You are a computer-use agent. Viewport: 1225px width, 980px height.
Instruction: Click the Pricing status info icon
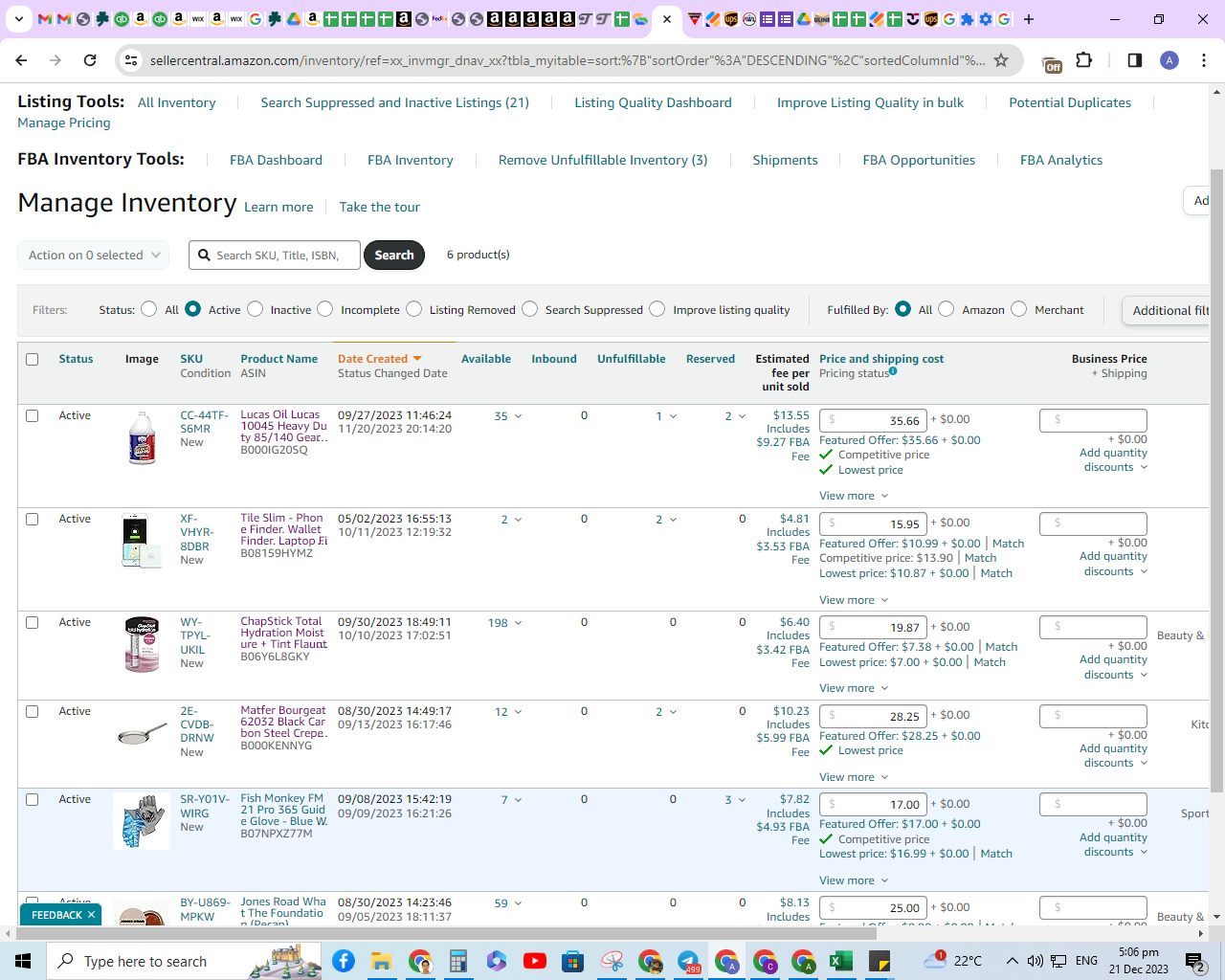pos(893,371)
